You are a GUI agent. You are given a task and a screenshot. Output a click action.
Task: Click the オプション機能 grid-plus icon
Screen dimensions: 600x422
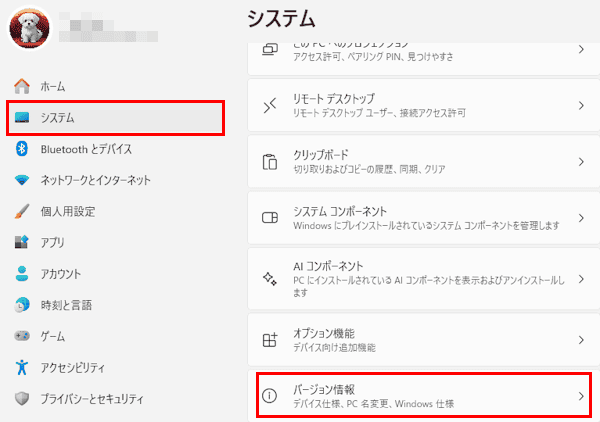tap(270, 340)
